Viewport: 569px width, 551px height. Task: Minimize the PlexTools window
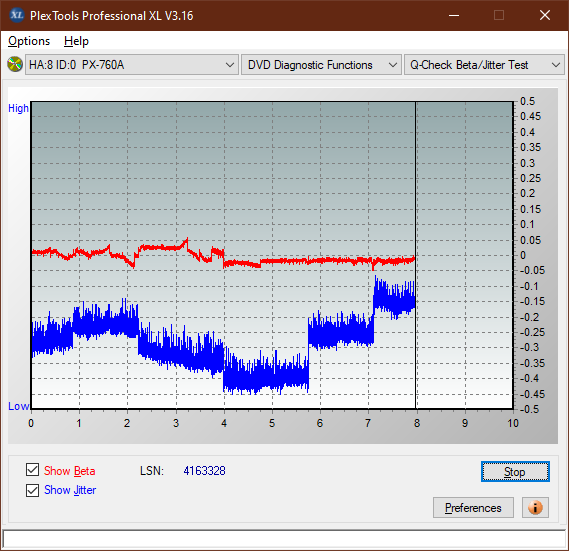coord(454,15)
